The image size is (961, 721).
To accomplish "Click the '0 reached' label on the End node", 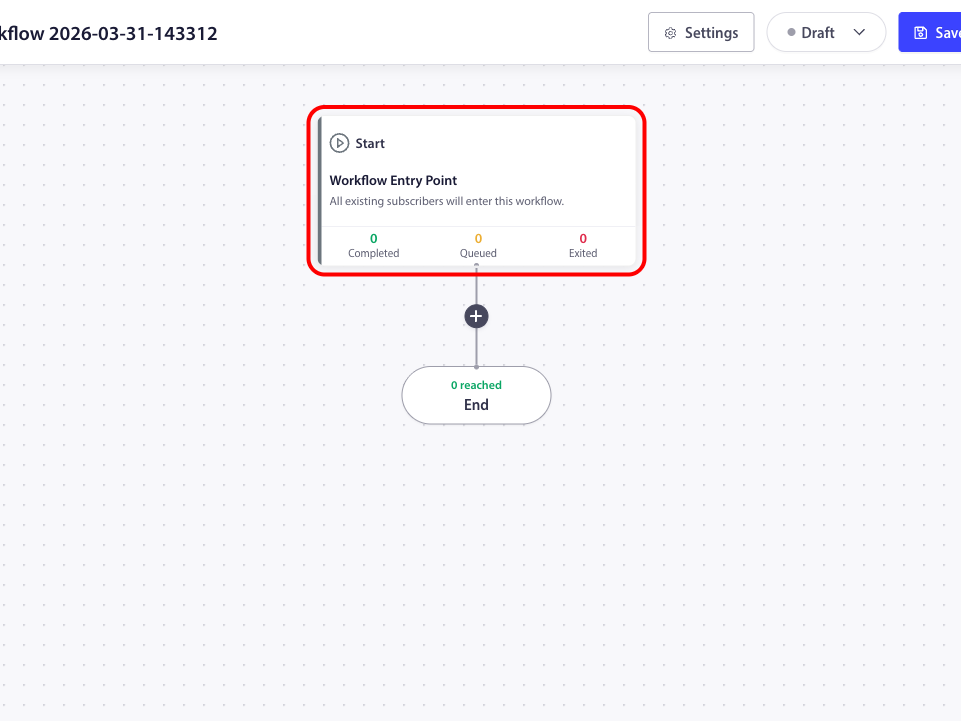I will [x=476, y=385].
